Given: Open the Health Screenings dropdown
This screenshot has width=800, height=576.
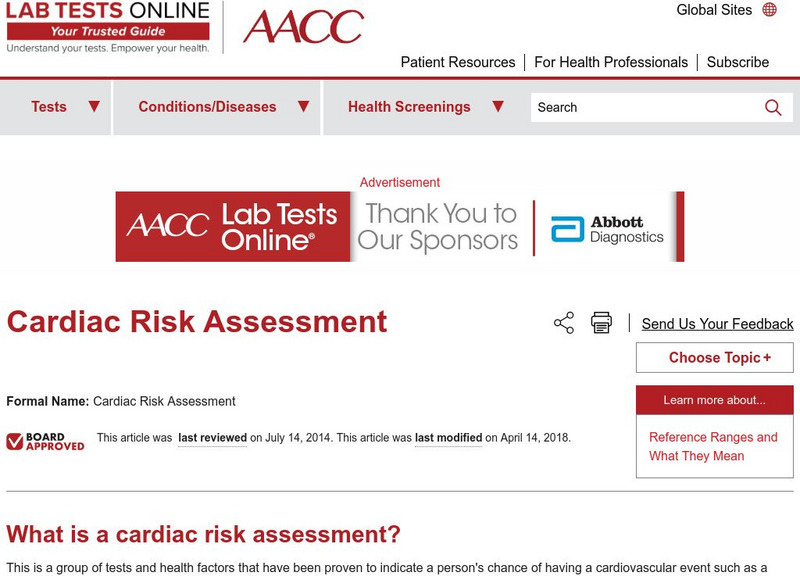Looking at the screenshot, I should coord(420,106).
